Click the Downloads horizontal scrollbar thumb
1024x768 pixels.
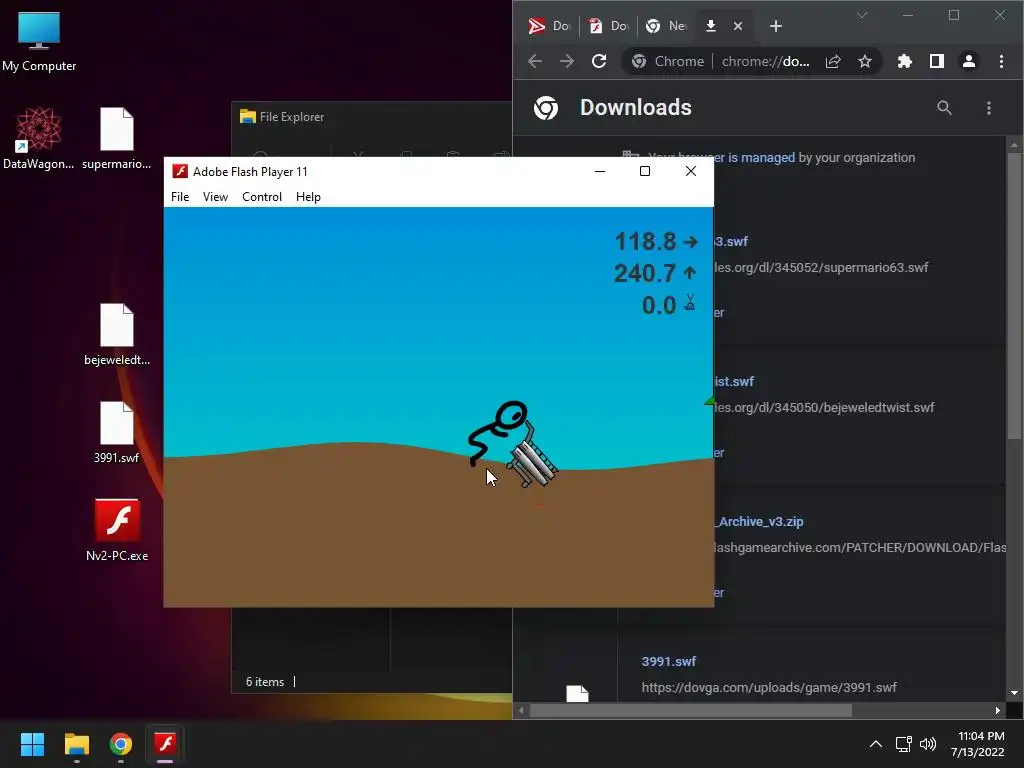[690, 711]
